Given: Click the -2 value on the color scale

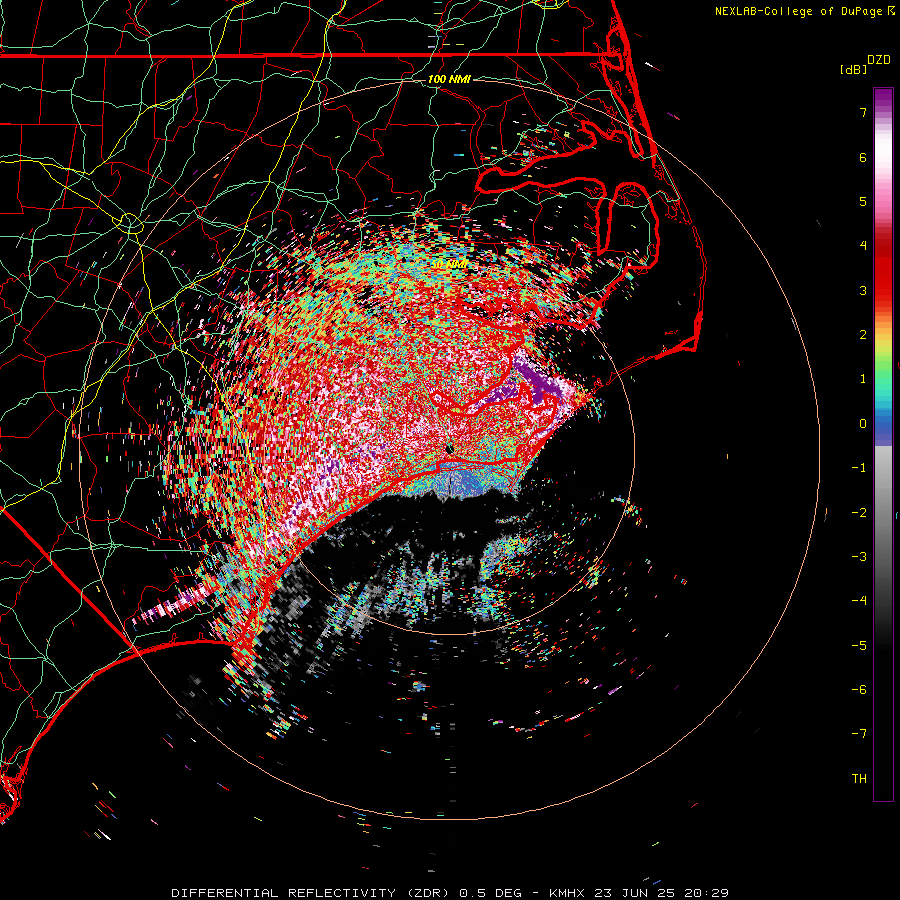Looking at the screenshot, I should [x=859, y=513].
